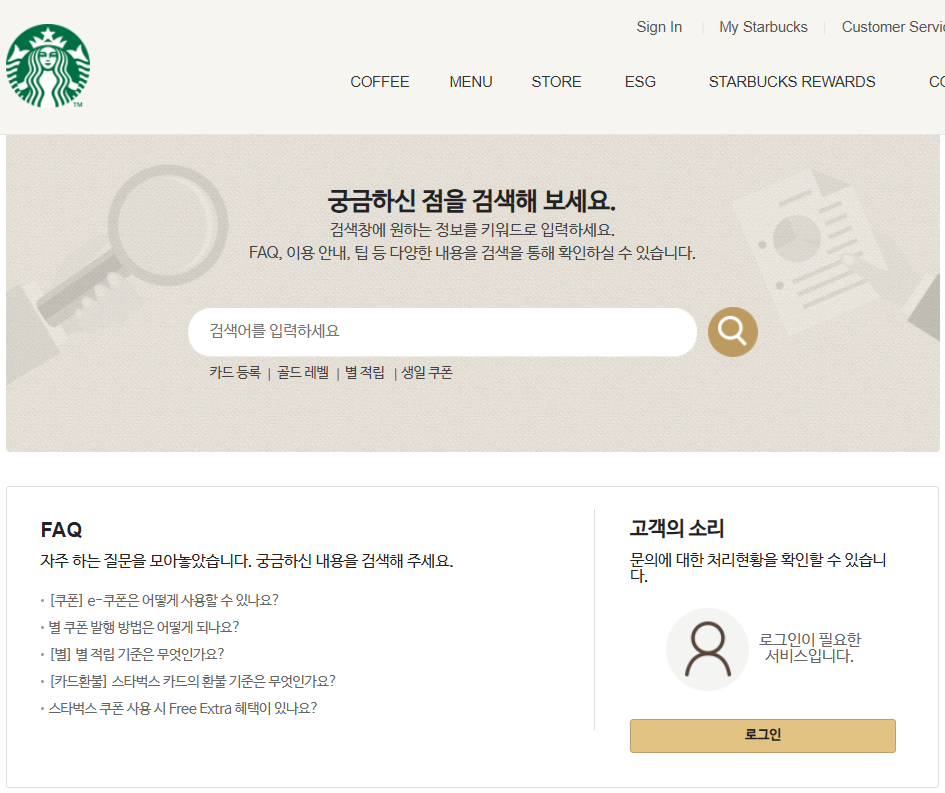Click the Starbucks siren logo
945x793 pixels.
(x=48, y=66)
